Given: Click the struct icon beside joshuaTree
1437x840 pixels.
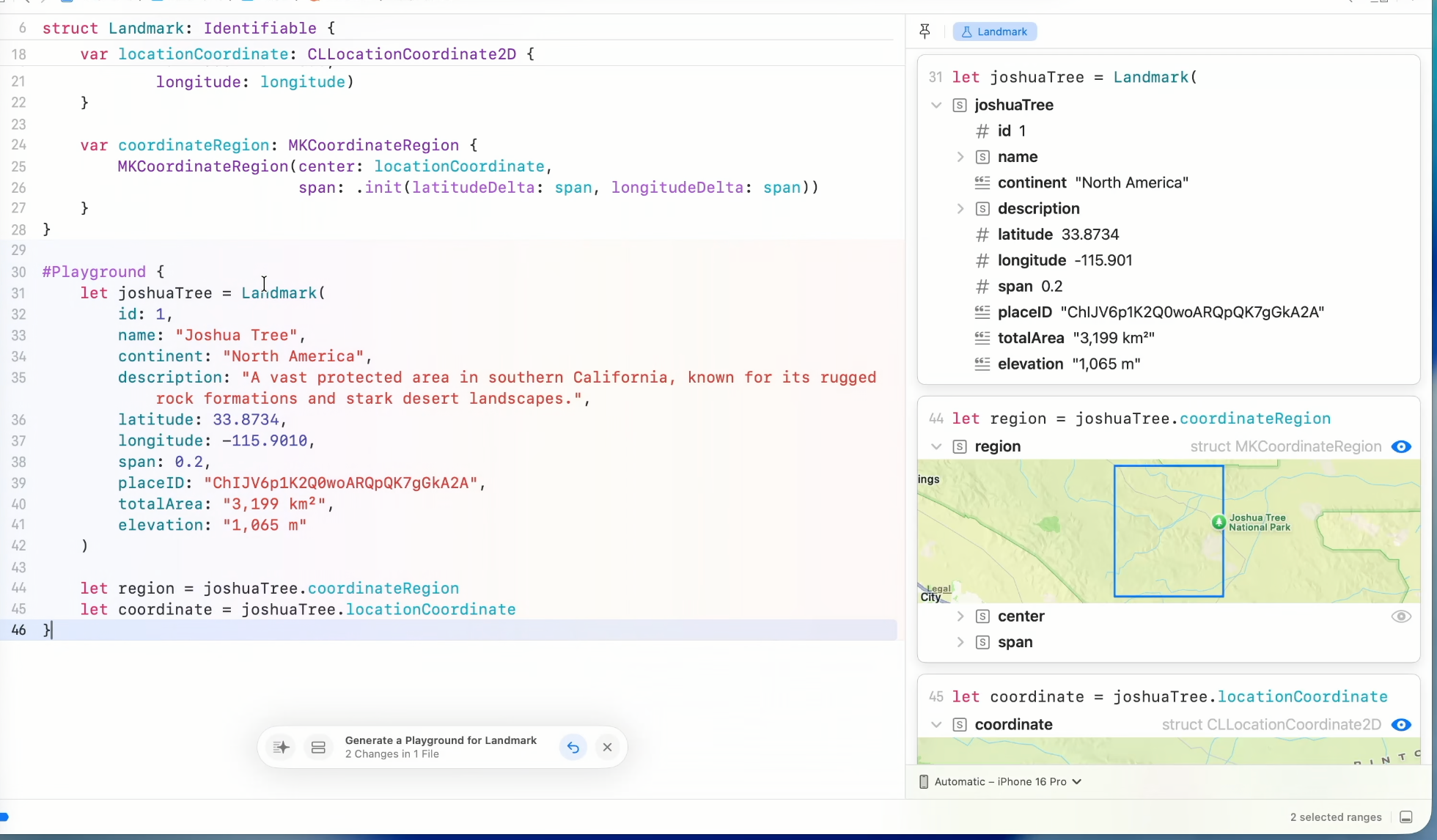Looking at the screenshot, I should tap(959, 106).
